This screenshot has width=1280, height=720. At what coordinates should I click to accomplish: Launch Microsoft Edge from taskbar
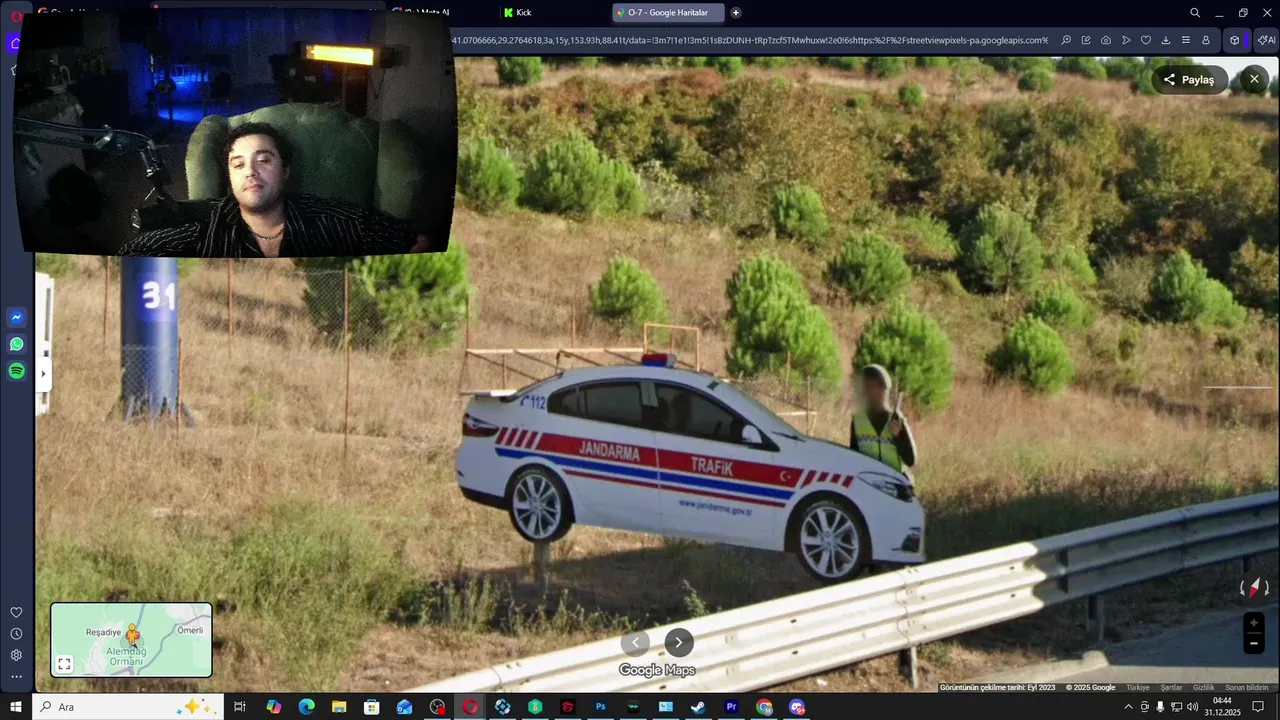point(306,707)
